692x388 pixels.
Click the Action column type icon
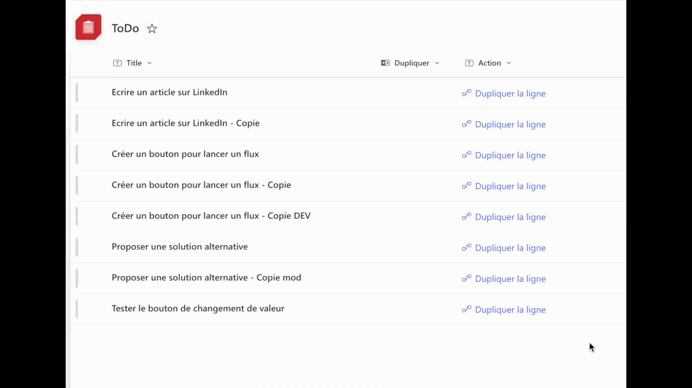(x=469, y=63)
